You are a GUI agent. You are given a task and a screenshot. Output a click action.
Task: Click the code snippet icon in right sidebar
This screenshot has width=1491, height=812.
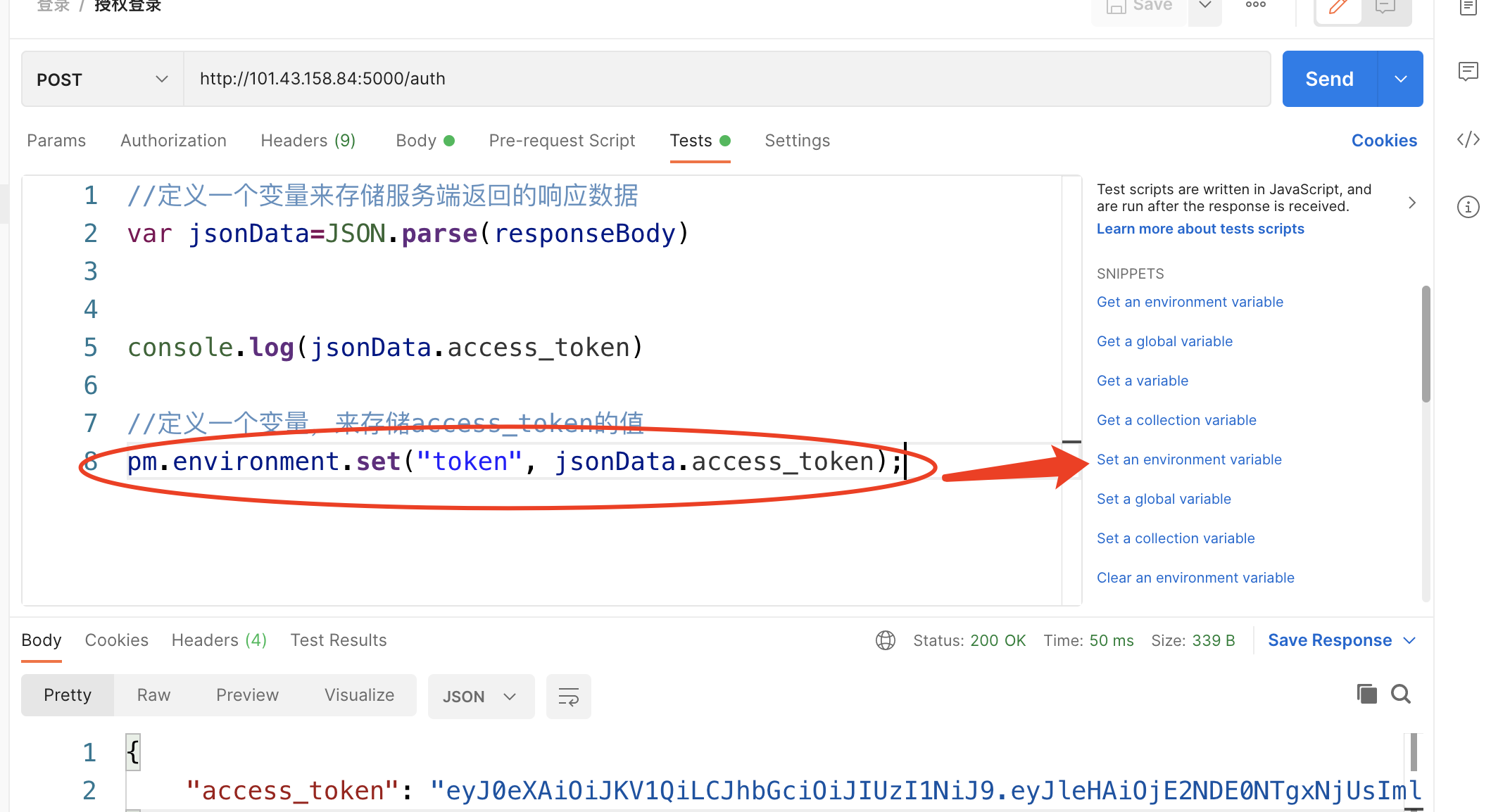click(x=1468, y=139)
